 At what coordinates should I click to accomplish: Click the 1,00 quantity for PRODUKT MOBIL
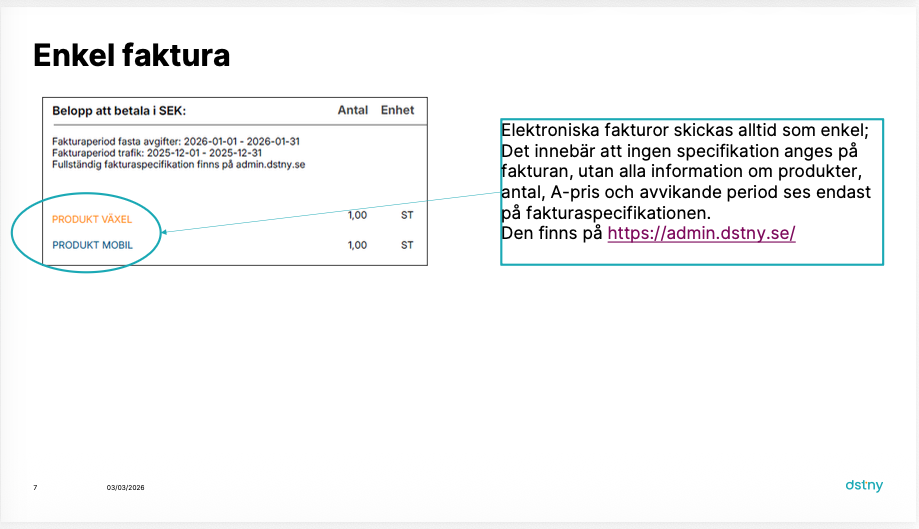357,245
